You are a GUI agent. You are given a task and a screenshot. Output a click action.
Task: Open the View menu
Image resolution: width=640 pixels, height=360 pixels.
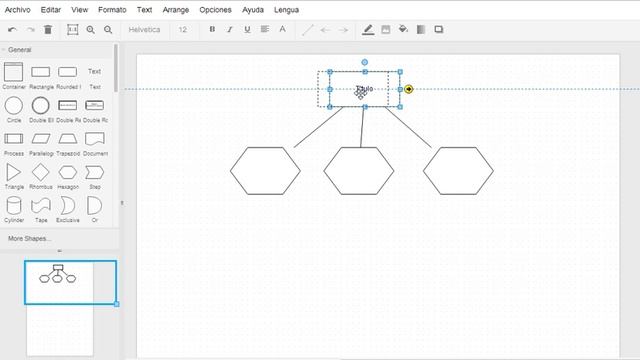click(x=80, y=10)
